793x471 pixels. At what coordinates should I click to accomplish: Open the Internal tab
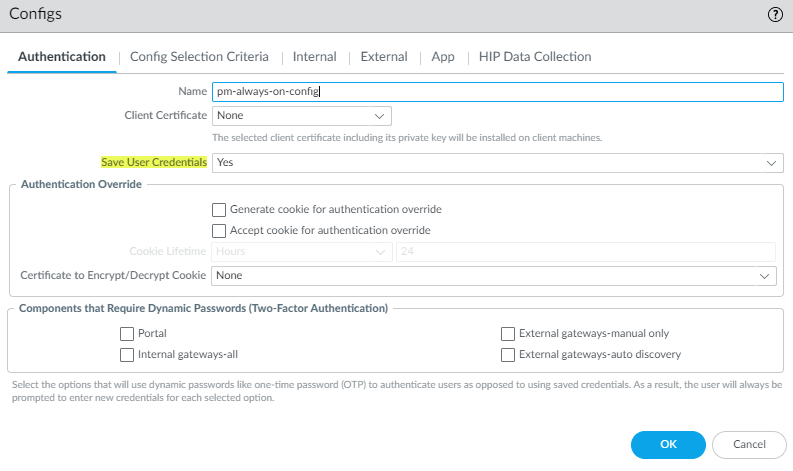tap(314, 57)
